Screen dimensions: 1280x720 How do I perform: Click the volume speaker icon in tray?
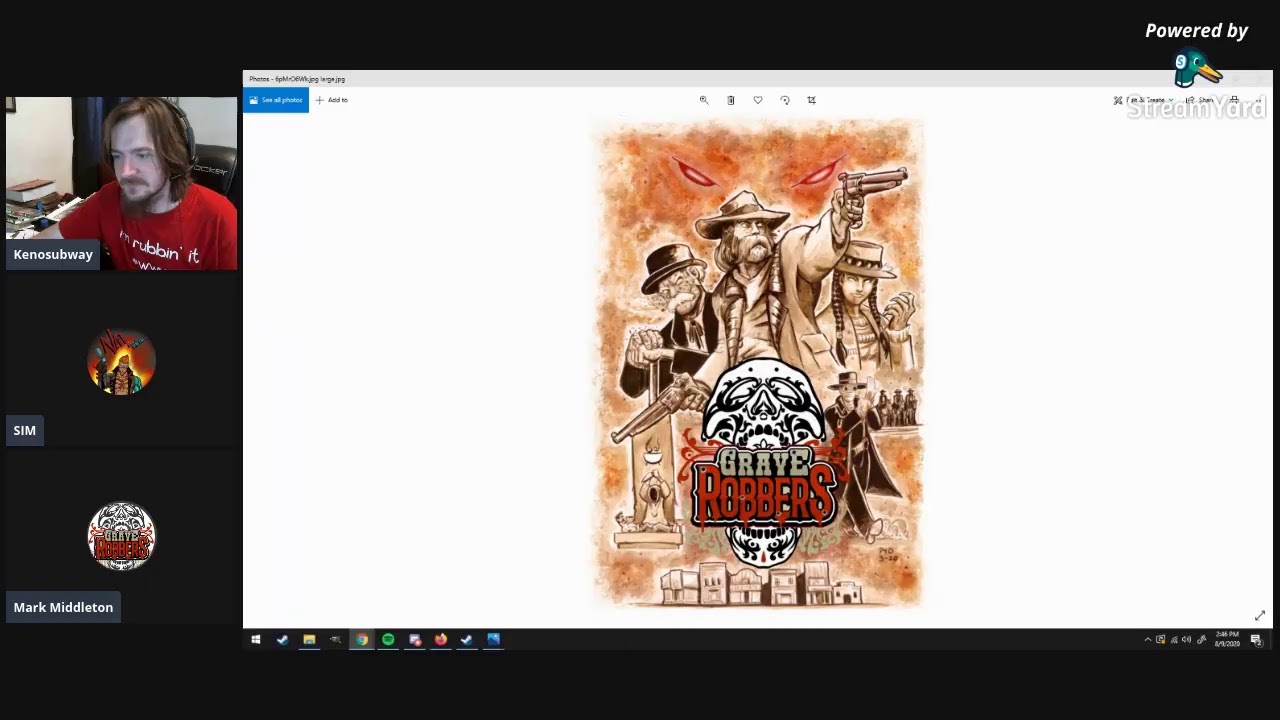pos(1186,640)
